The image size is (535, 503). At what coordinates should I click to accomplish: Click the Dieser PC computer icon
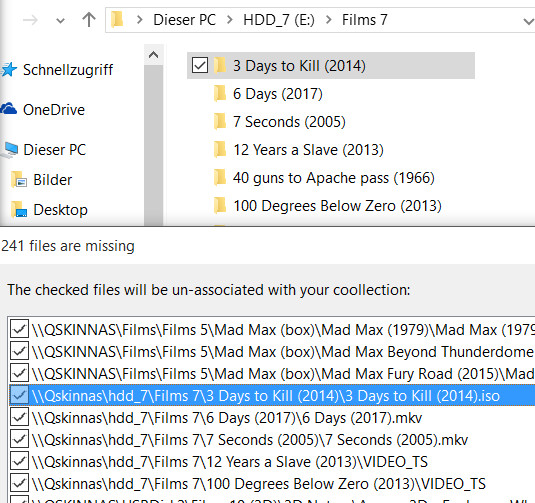tap(10, 150)
